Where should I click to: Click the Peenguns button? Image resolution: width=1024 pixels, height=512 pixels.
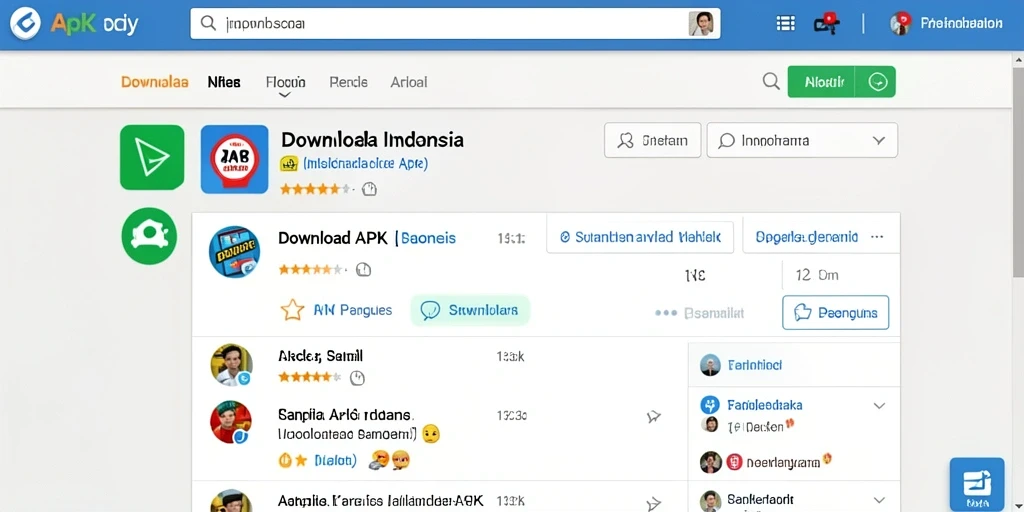click(x=835, y=313)
